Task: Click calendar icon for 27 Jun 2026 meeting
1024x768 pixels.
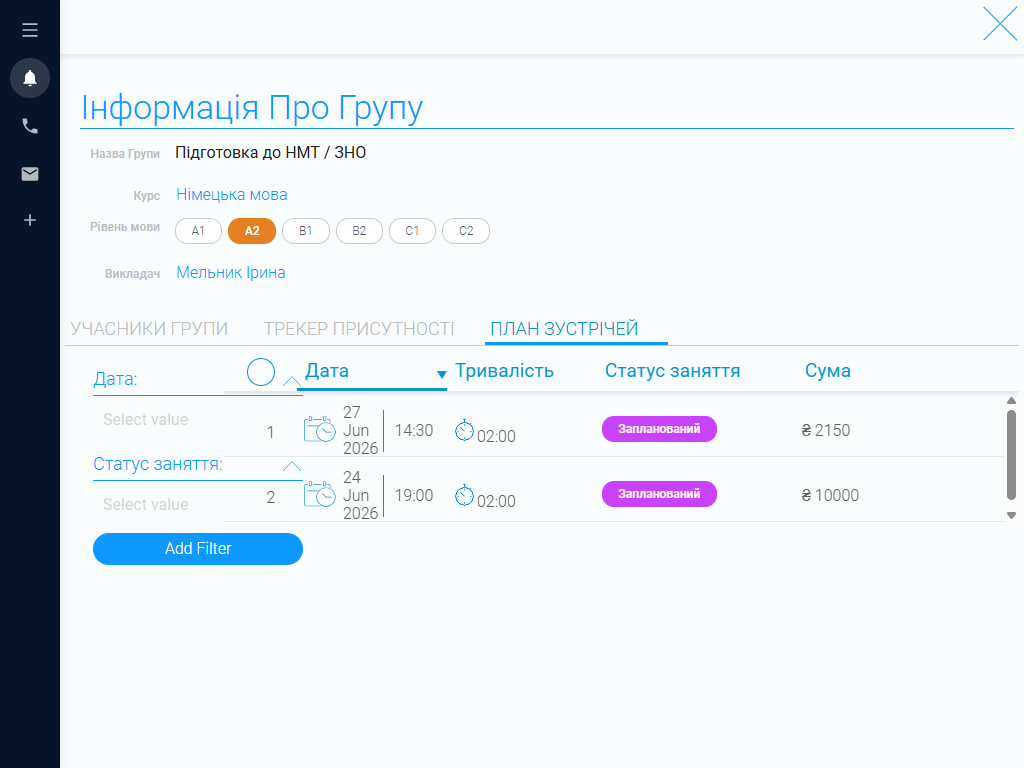Action: click(320, 430)
